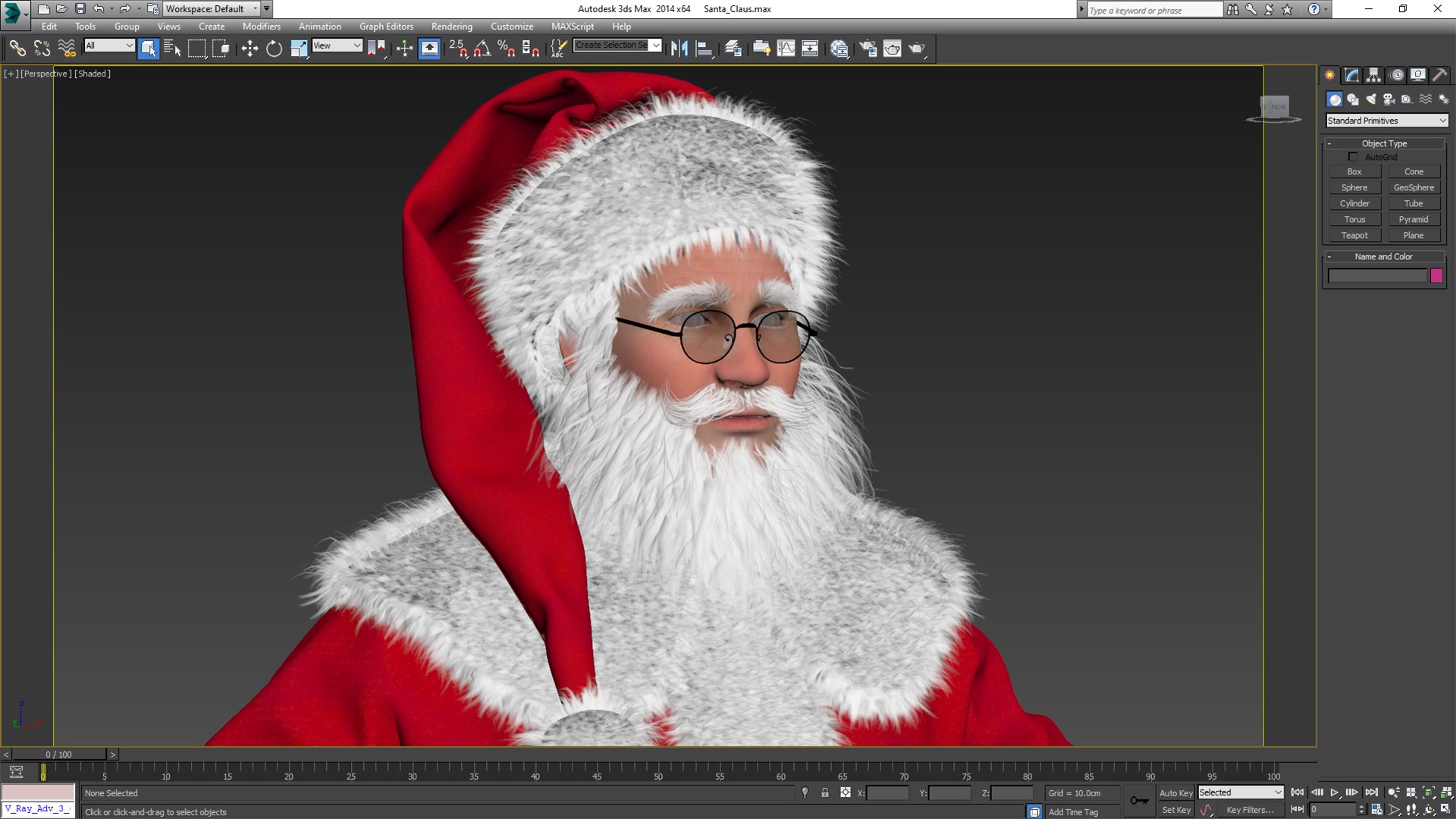Activate the Select Object tool
The width and height of the screenshot is (1456, 819).
click(x=149, y=49)
